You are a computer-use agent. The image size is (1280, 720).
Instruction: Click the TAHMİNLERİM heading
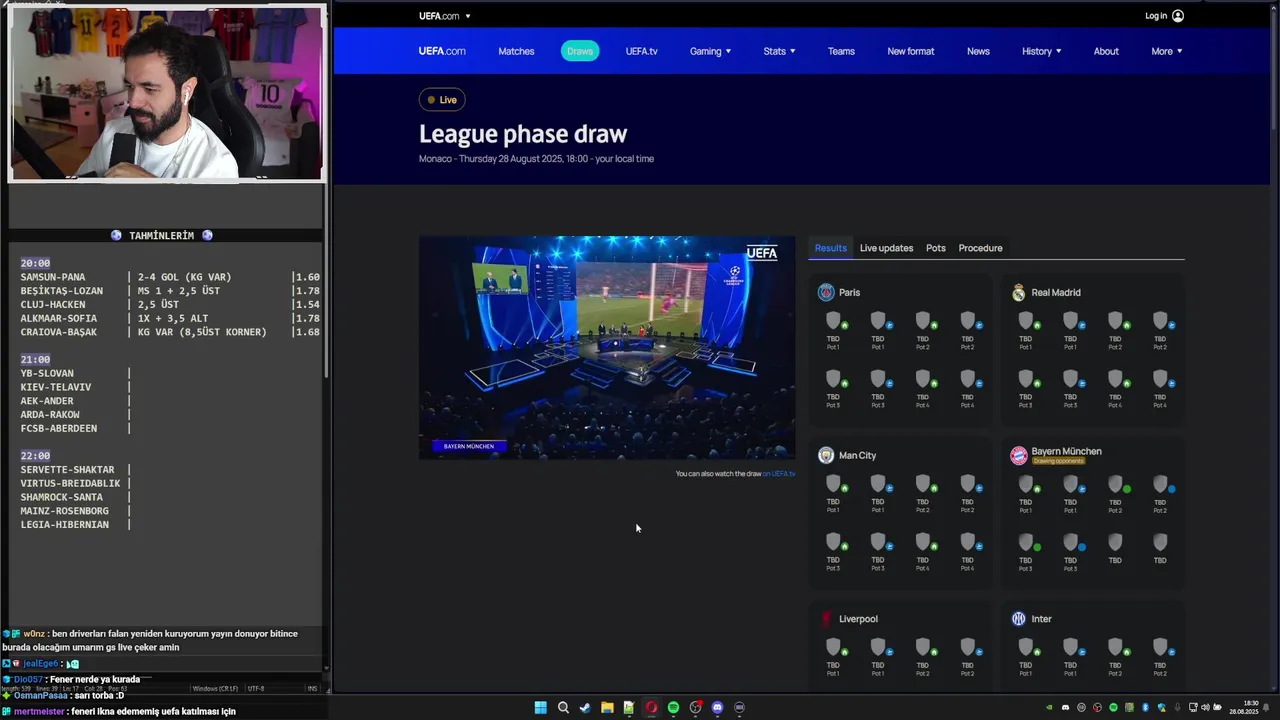(161, 236)
